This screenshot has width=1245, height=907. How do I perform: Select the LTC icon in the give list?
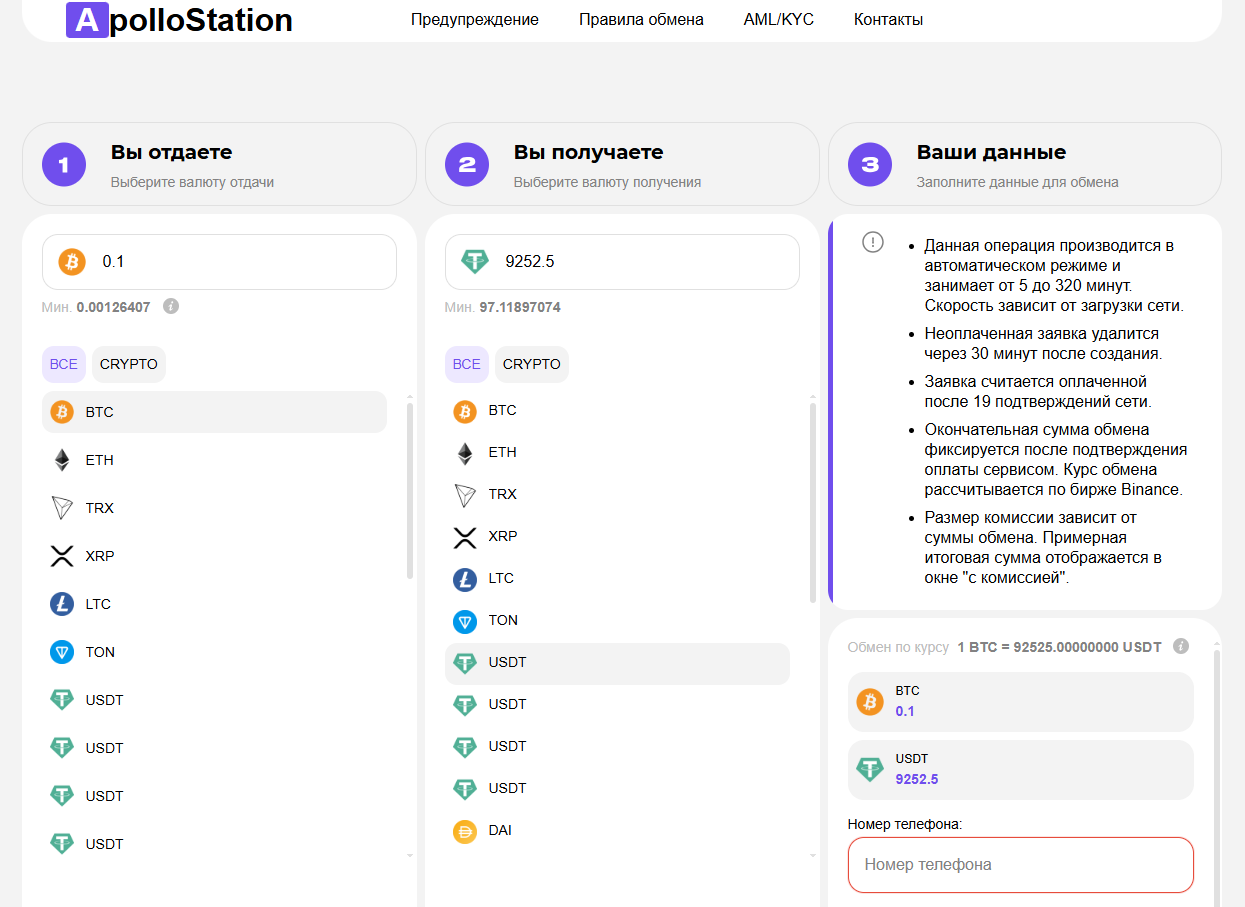click(x=62, y=604)
